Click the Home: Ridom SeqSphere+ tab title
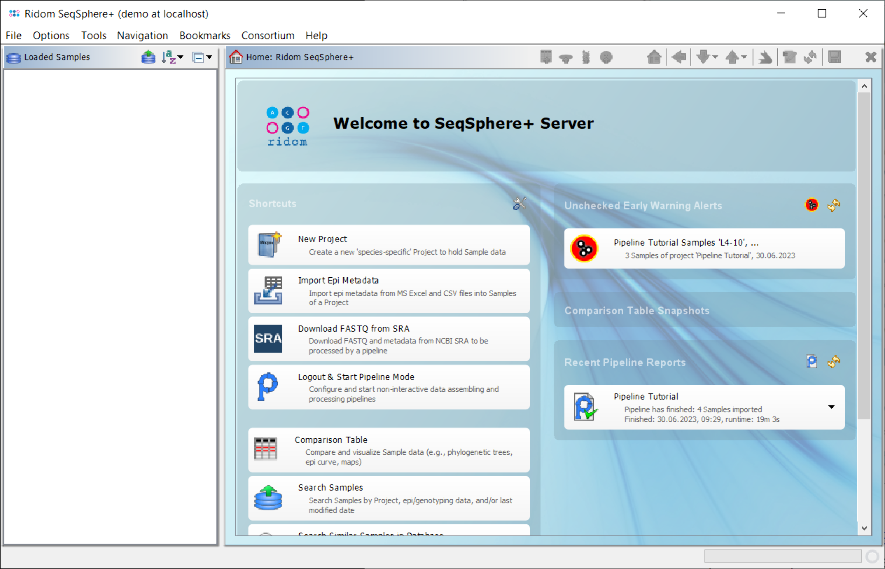 point(300,57)
